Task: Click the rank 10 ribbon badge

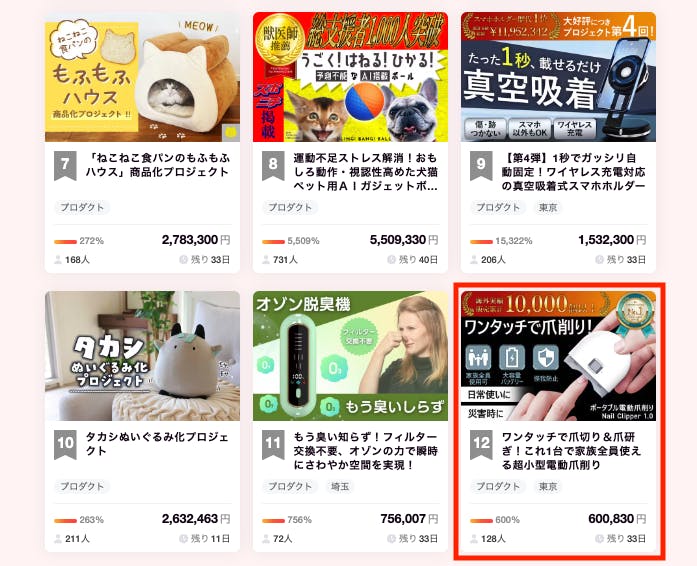Action: tap(65, 445)
